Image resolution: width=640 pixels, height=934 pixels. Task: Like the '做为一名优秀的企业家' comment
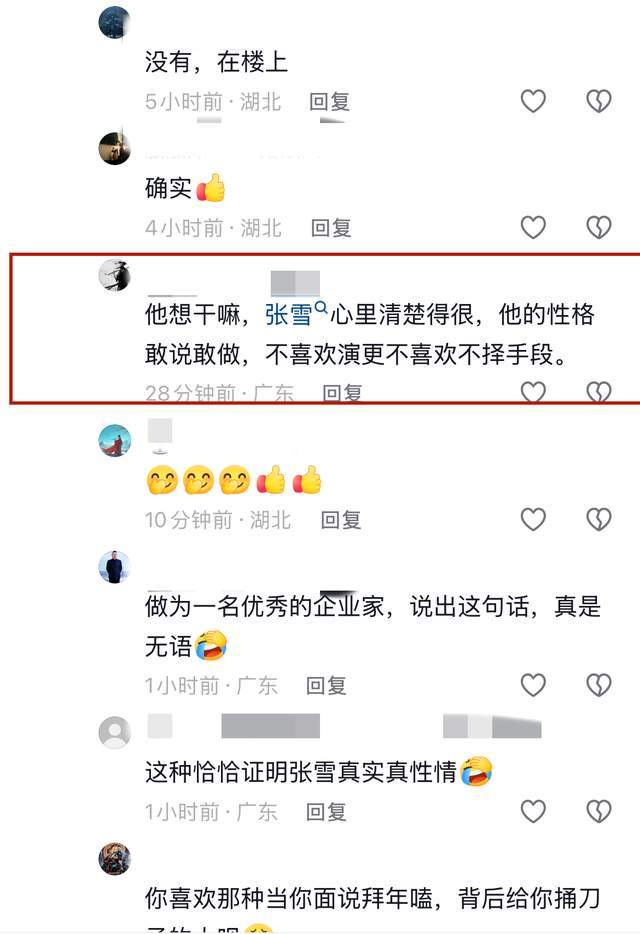click(533, 685)
